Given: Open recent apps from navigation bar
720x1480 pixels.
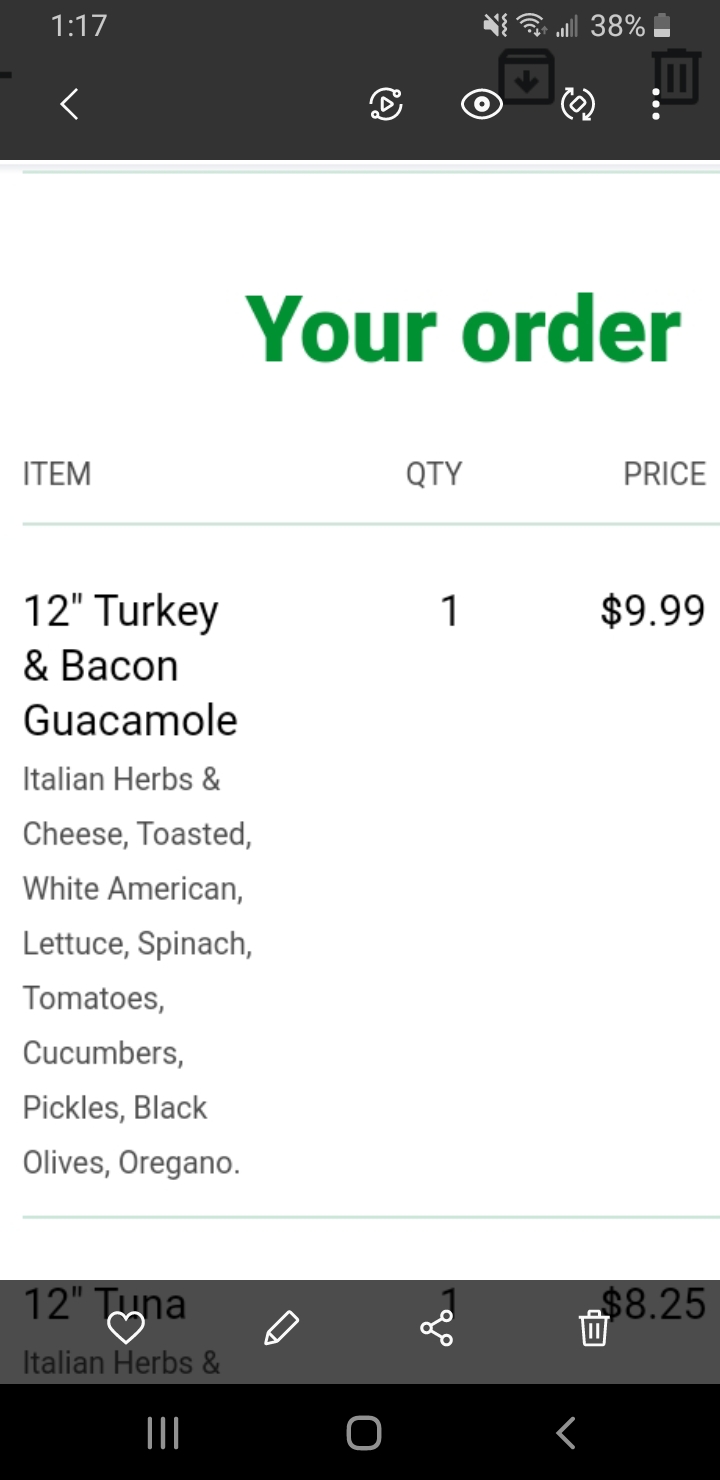Looking at the screenshot, I should 163,1433.
